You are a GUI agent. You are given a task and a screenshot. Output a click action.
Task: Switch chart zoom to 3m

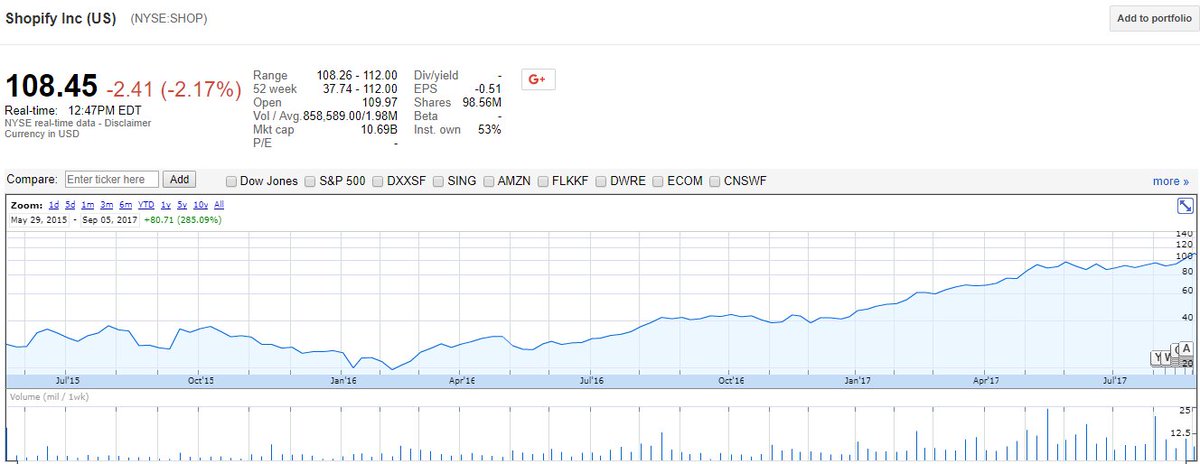[x=108, y=205]
